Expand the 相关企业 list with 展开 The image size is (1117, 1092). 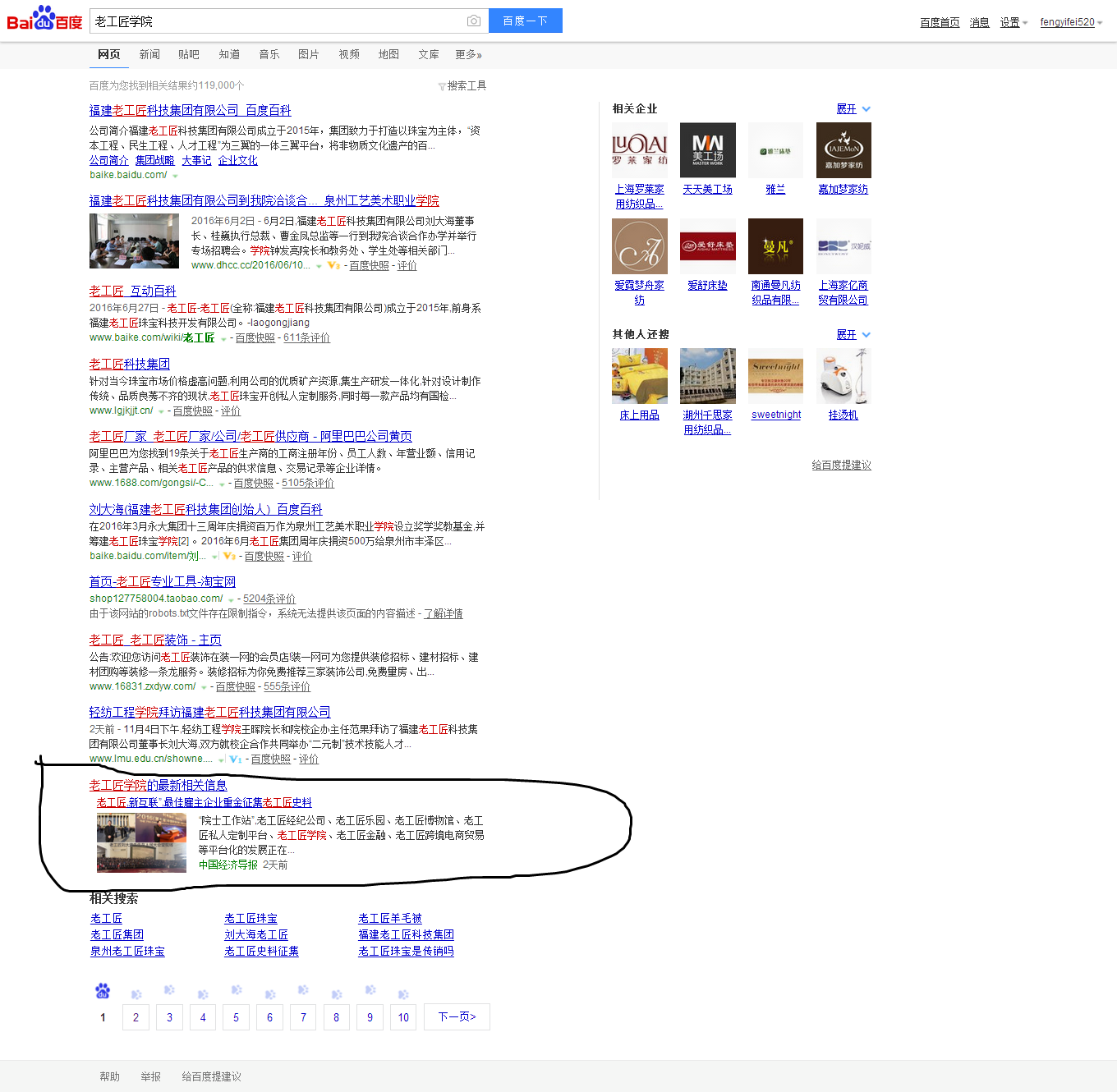click(x=853, y=108)
